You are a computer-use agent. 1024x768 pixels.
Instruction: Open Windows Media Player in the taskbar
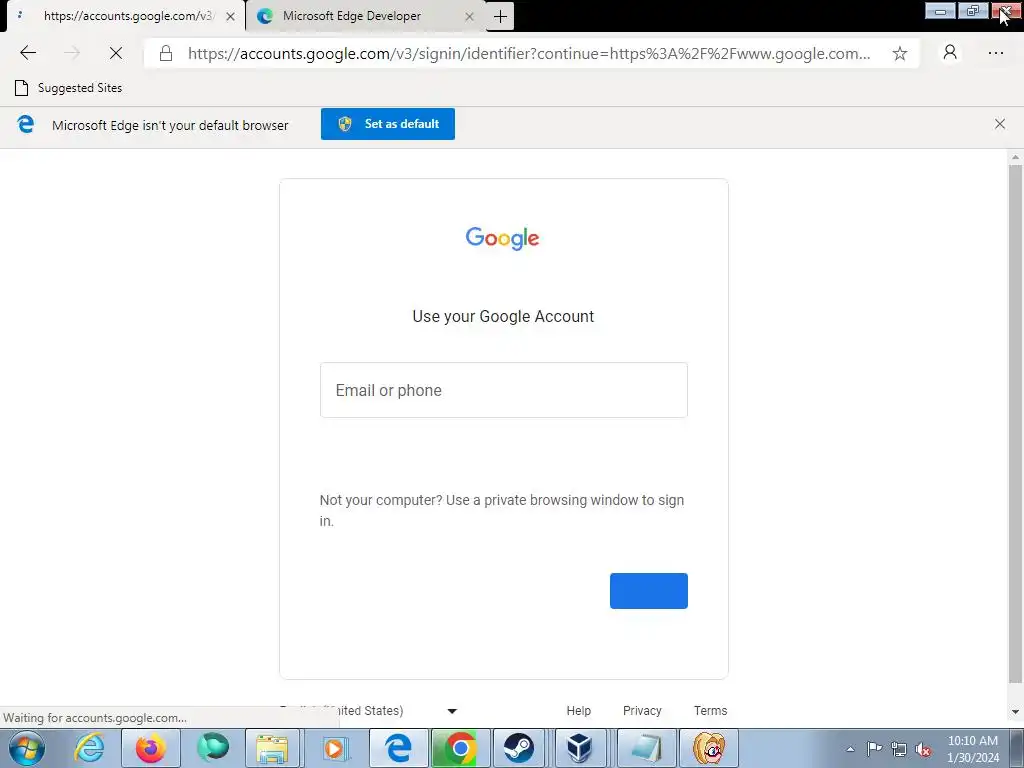pos(334,748)
